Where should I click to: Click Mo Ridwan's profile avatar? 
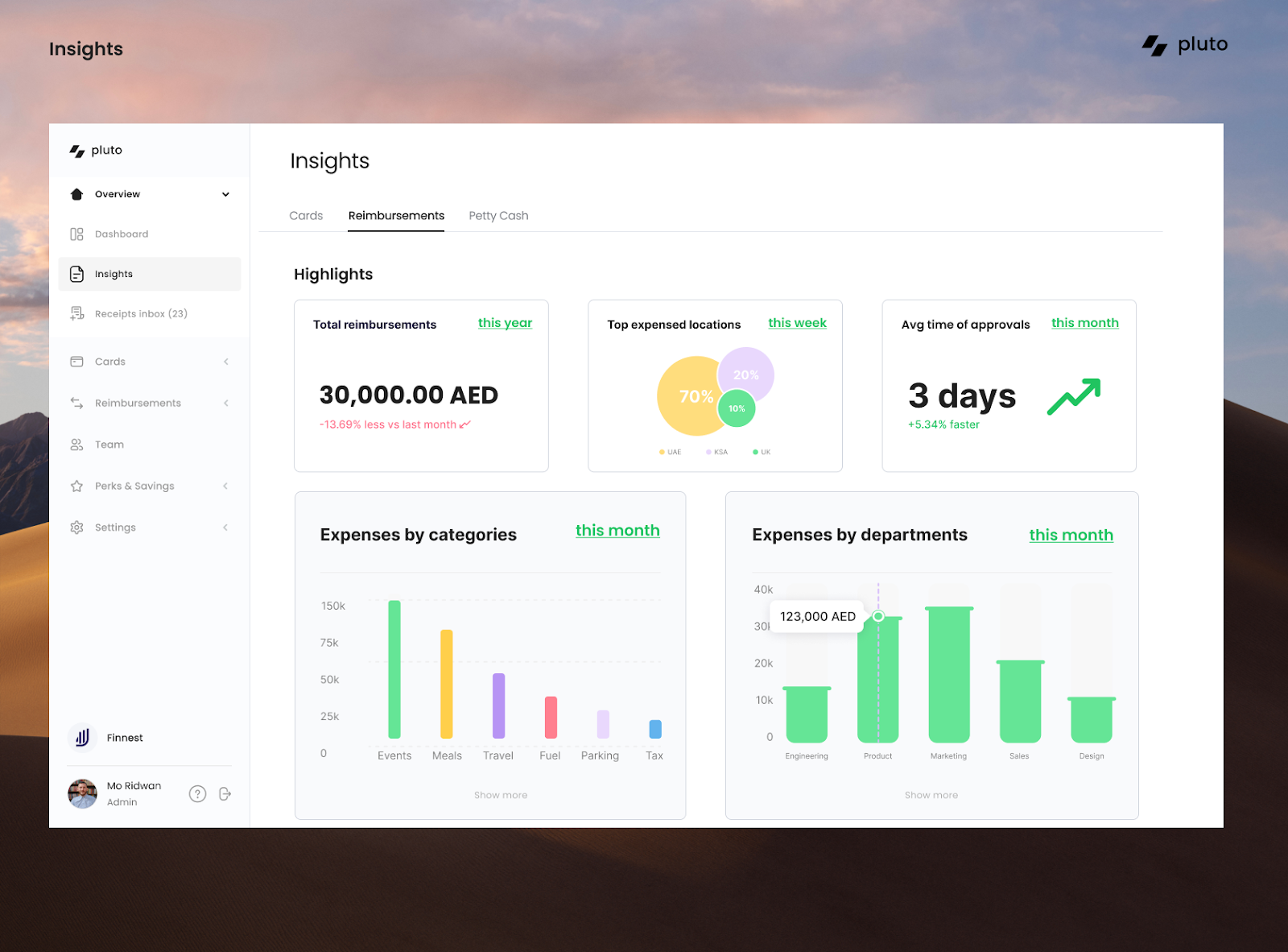(82, 793)
